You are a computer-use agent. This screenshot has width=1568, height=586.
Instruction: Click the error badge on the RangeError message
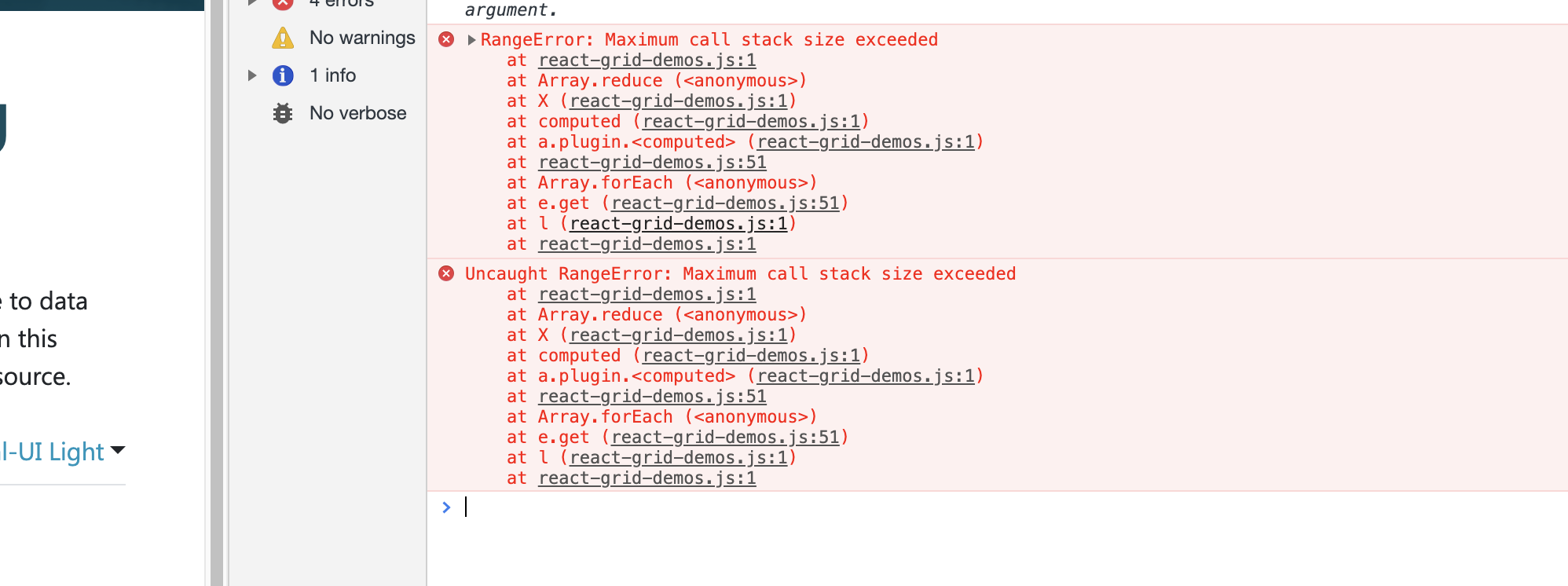pos(446,38)
